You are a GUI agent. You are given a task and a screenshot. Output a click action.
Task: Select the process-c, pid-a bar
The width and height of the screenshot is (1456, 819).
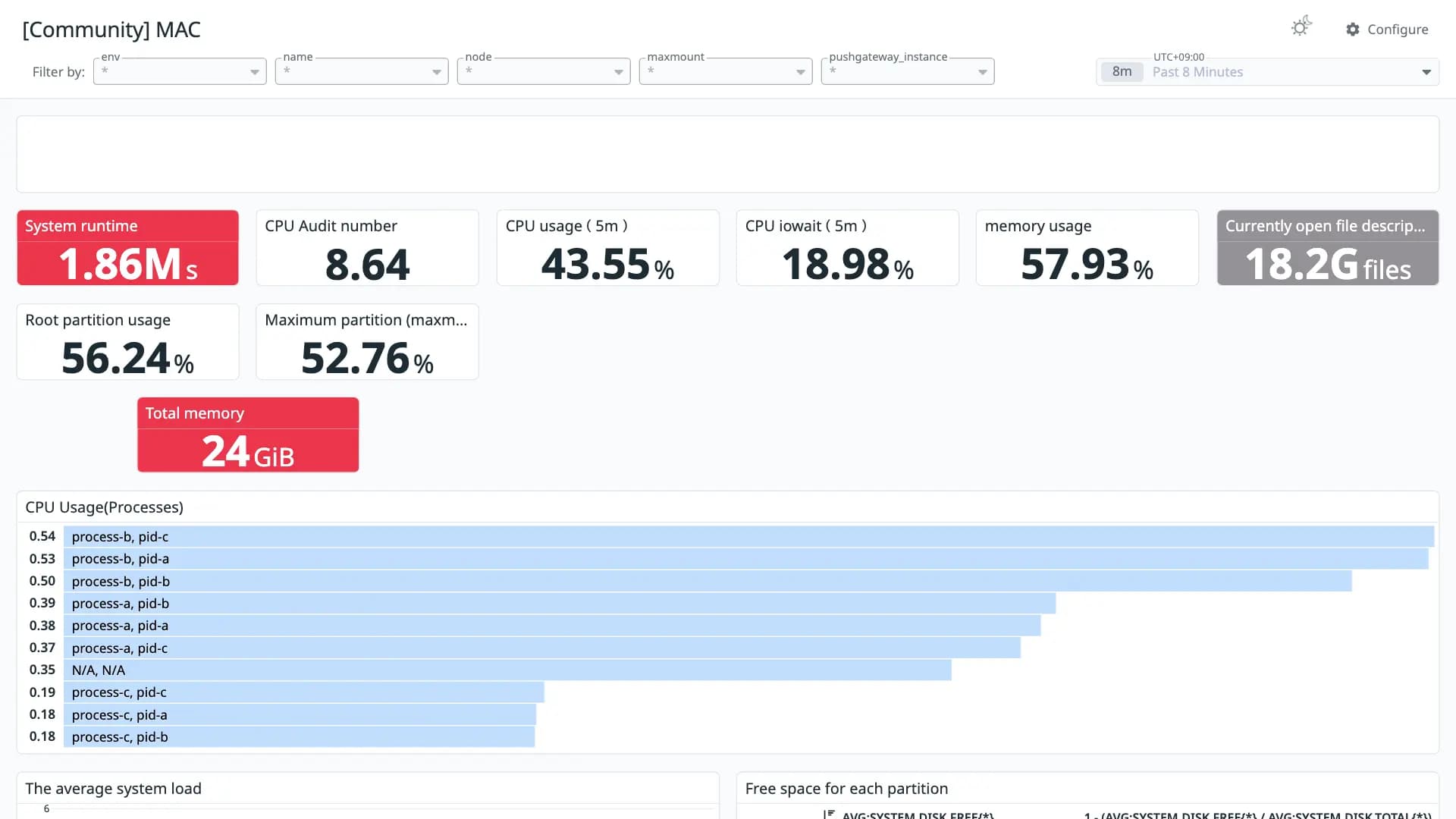300,714
